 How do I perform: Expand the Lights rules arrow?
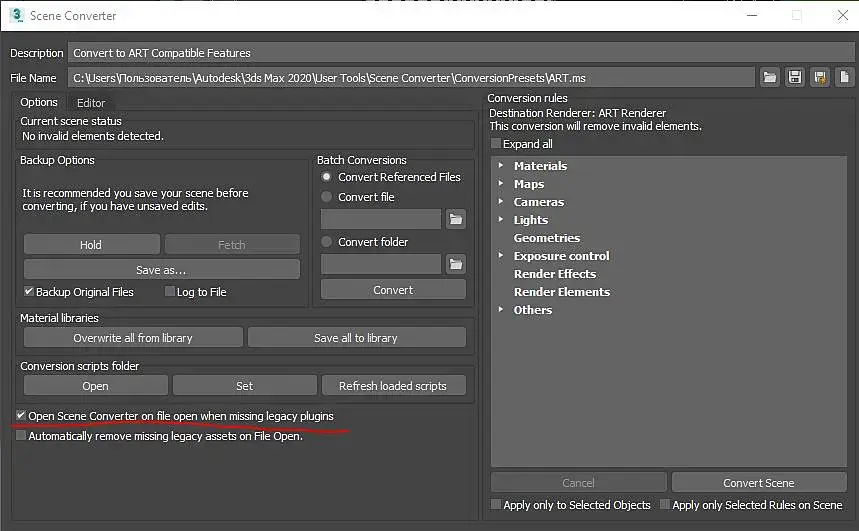[500, 219]
